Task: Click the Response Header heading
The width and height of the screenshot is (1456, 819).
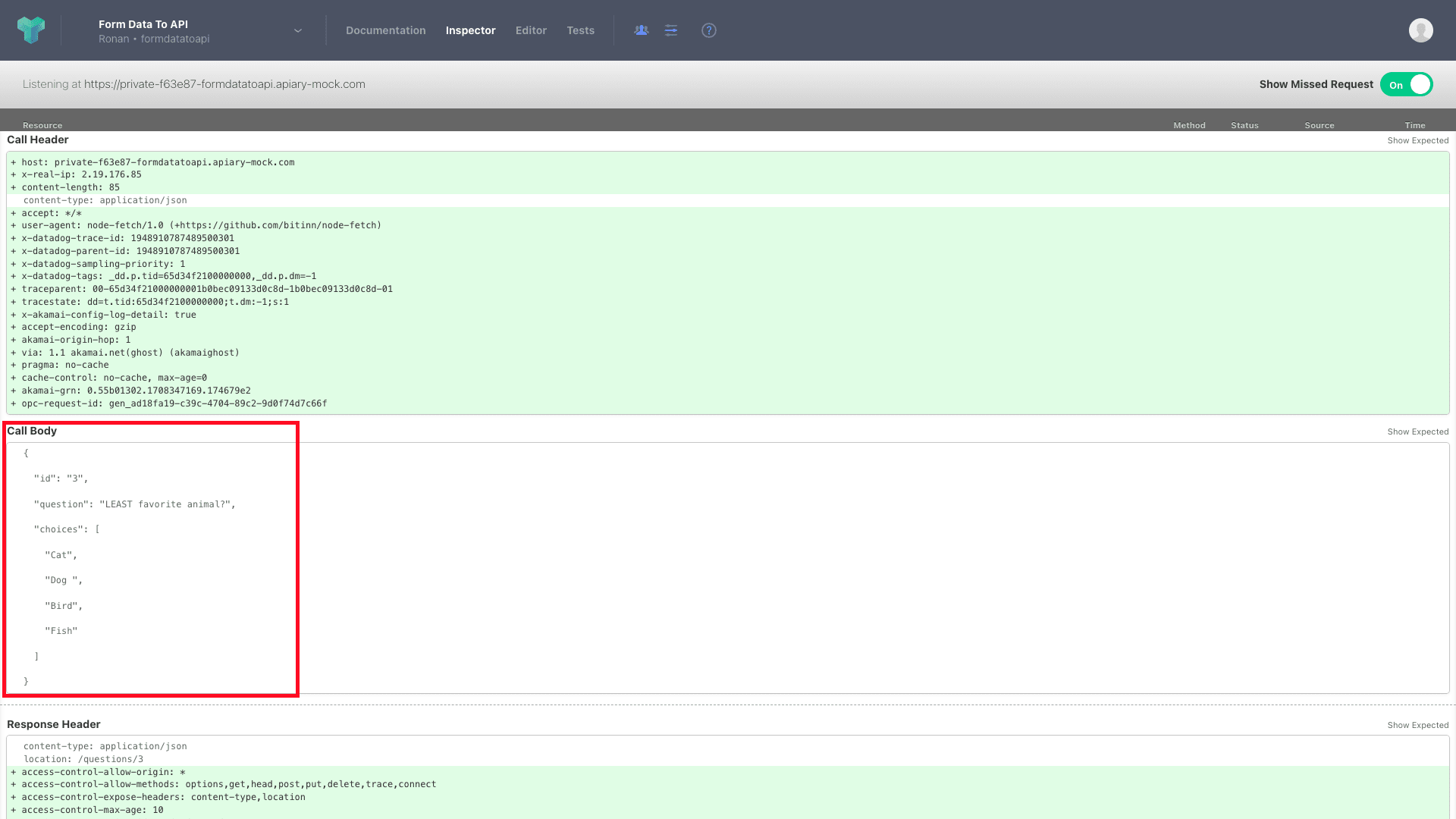Action: (53, 724)
